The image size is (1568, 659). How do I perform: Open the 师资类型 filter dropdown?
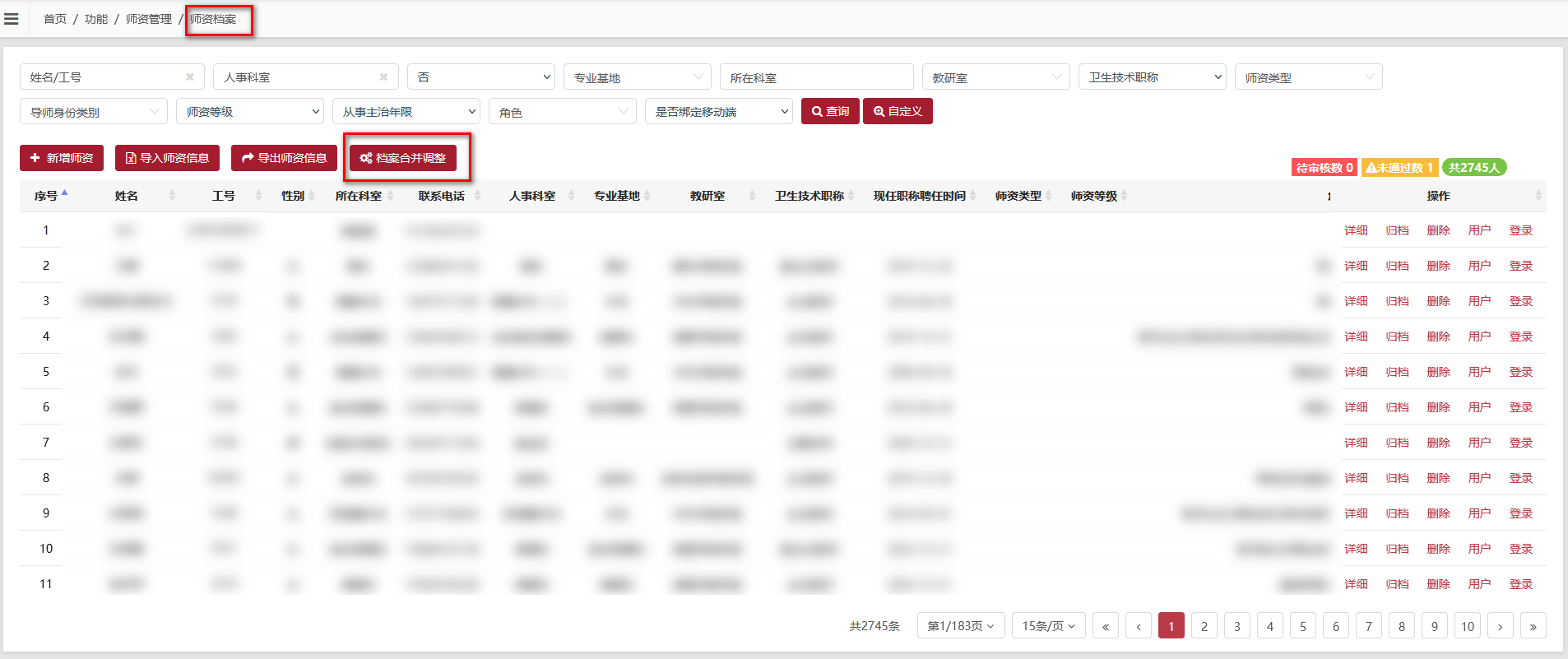point(1309,77)
